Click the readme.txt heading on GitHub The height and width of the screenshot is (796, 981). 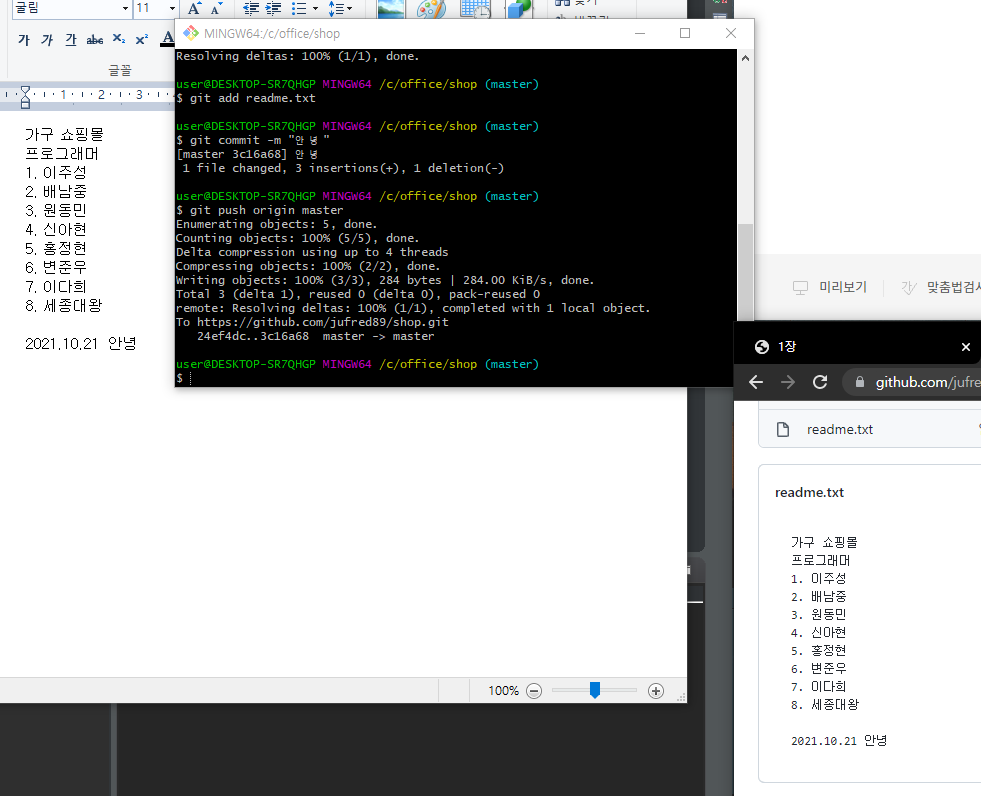[x=809, y=492]
